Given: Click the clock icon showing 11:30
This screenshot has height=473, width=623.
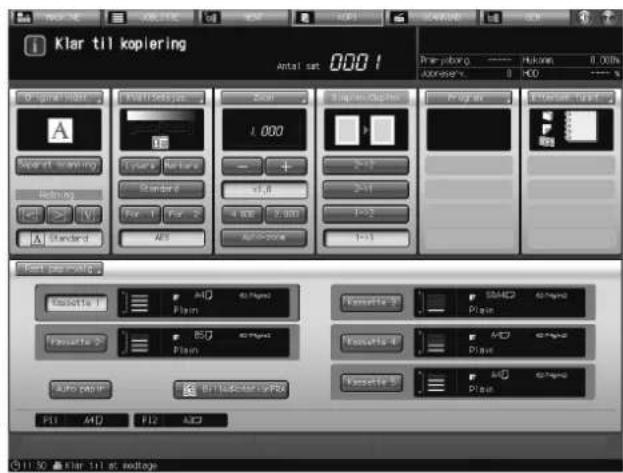Looking at the screenshot, I should (16, 465).
